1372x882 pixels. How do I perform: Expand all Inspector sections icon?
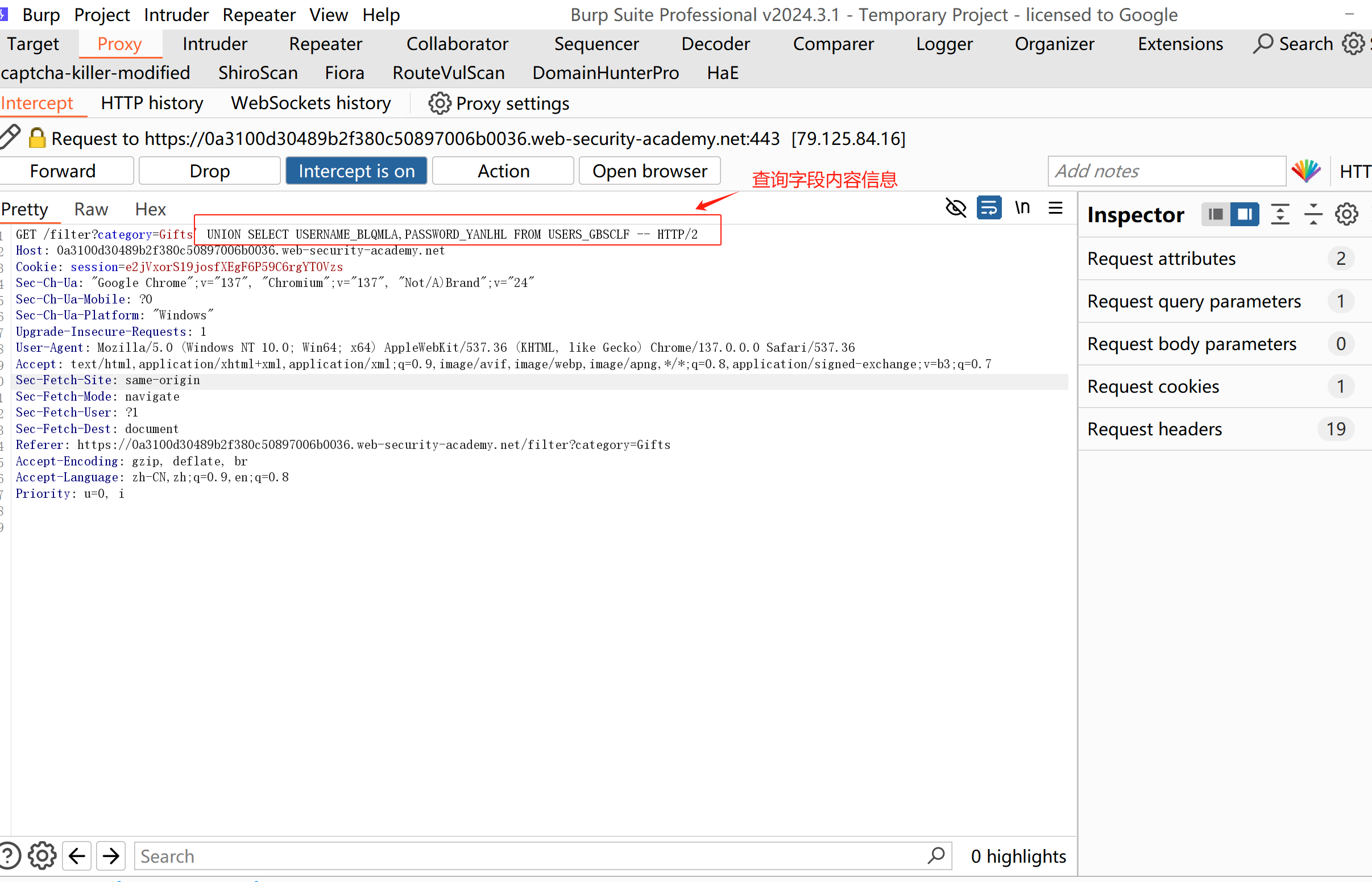click(x=1280, y=215)
